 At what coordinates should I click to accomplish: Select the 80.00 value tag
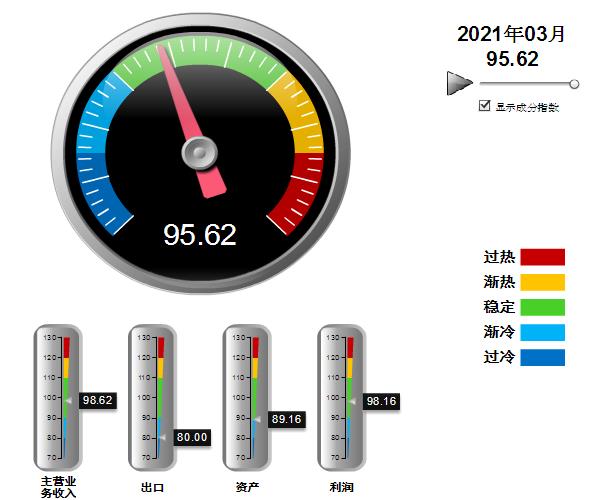click(192, 437)
